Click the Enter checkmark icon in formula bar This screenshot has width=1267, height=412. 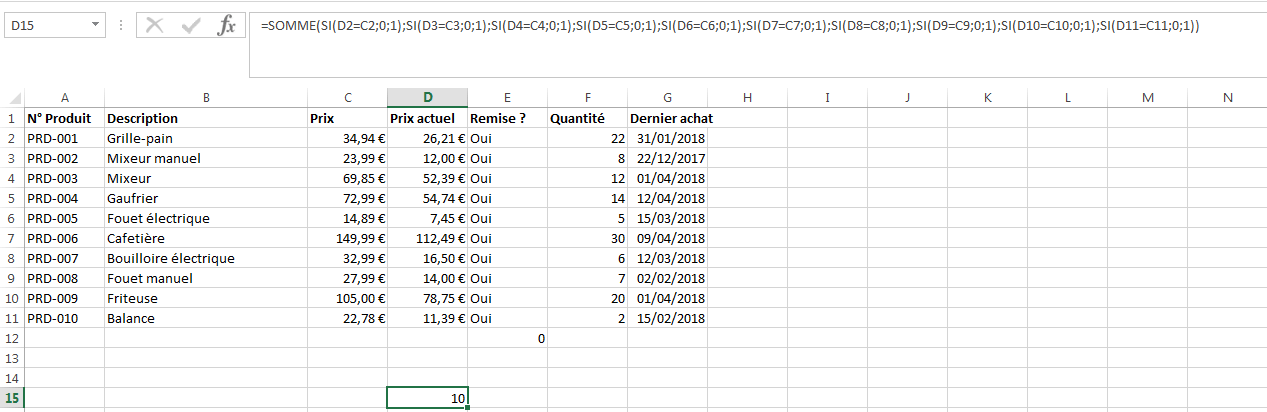click(x=191, y=26)
